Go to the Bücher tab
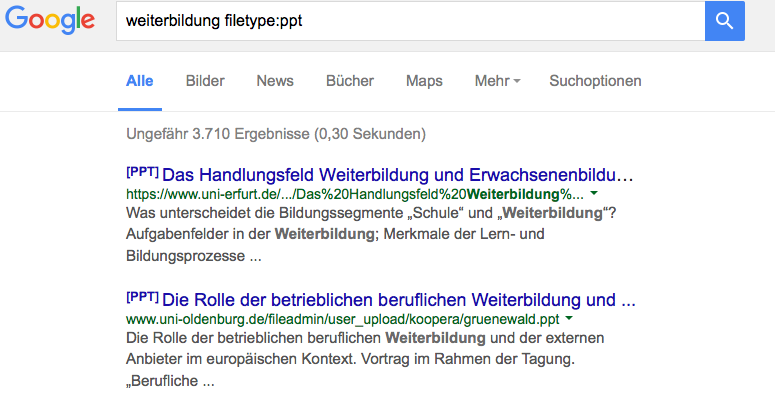This screenshot has width=775, height=398. [x=350, y=81]
